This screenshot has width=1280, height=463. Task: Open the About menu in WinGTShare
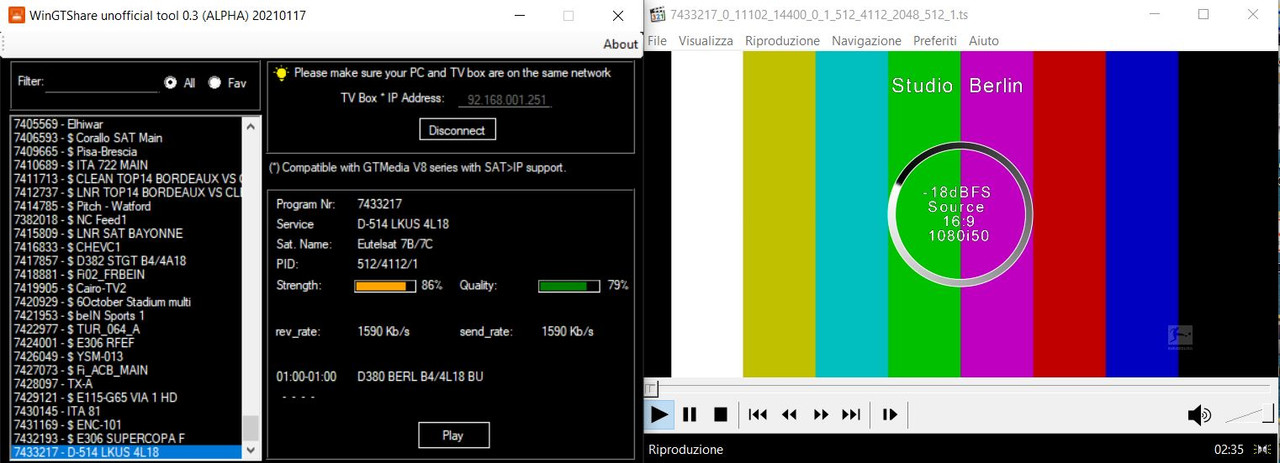(x=620, y=44)
